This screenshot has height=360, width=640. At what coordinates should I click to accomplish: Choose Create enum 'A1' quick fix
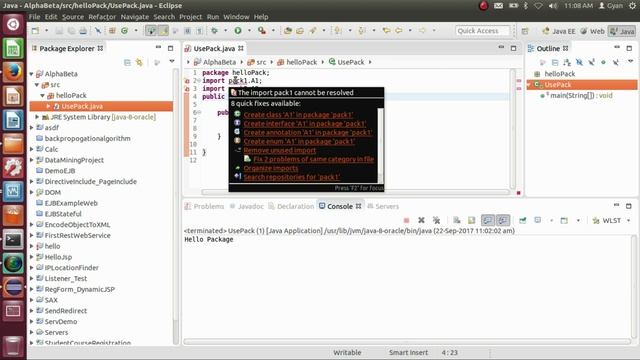(299, 142)
